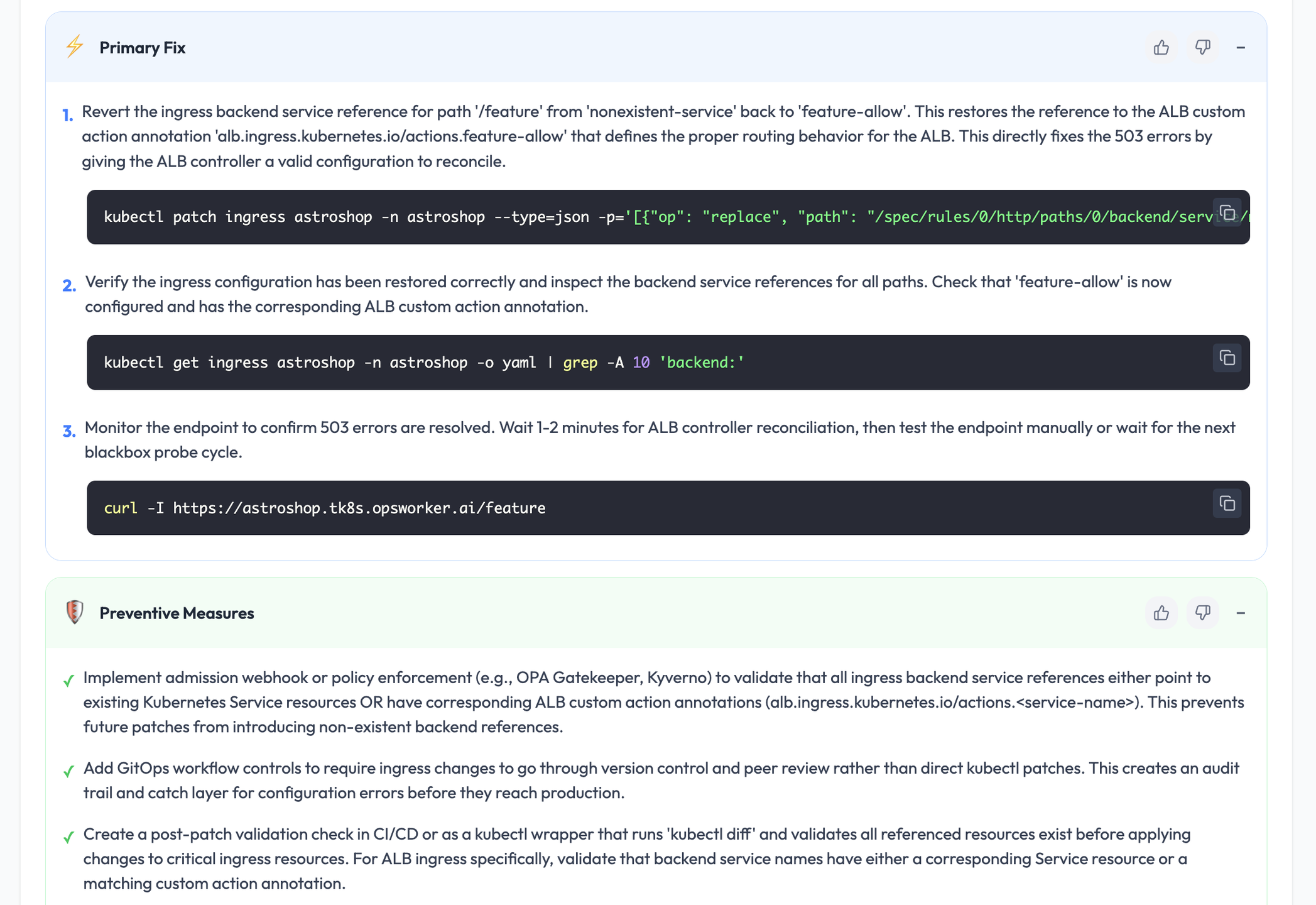Click the Preventive Measures heading
The image size is (1316, 905).
(177, 613)
